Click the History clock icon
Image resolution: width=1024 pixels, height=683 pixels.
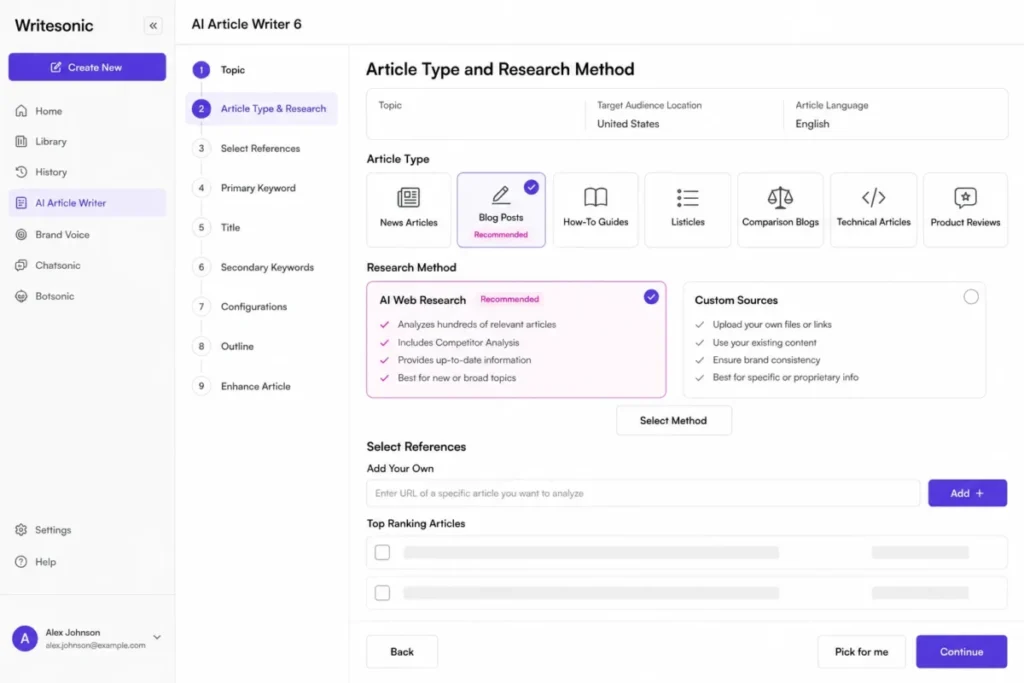22,172
